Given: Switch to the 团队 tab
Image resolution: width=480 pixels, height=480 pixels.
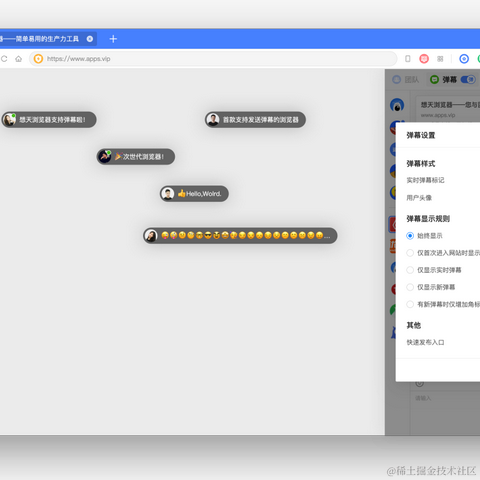Looking at the screenshot, I should click(x=405, y=80).
